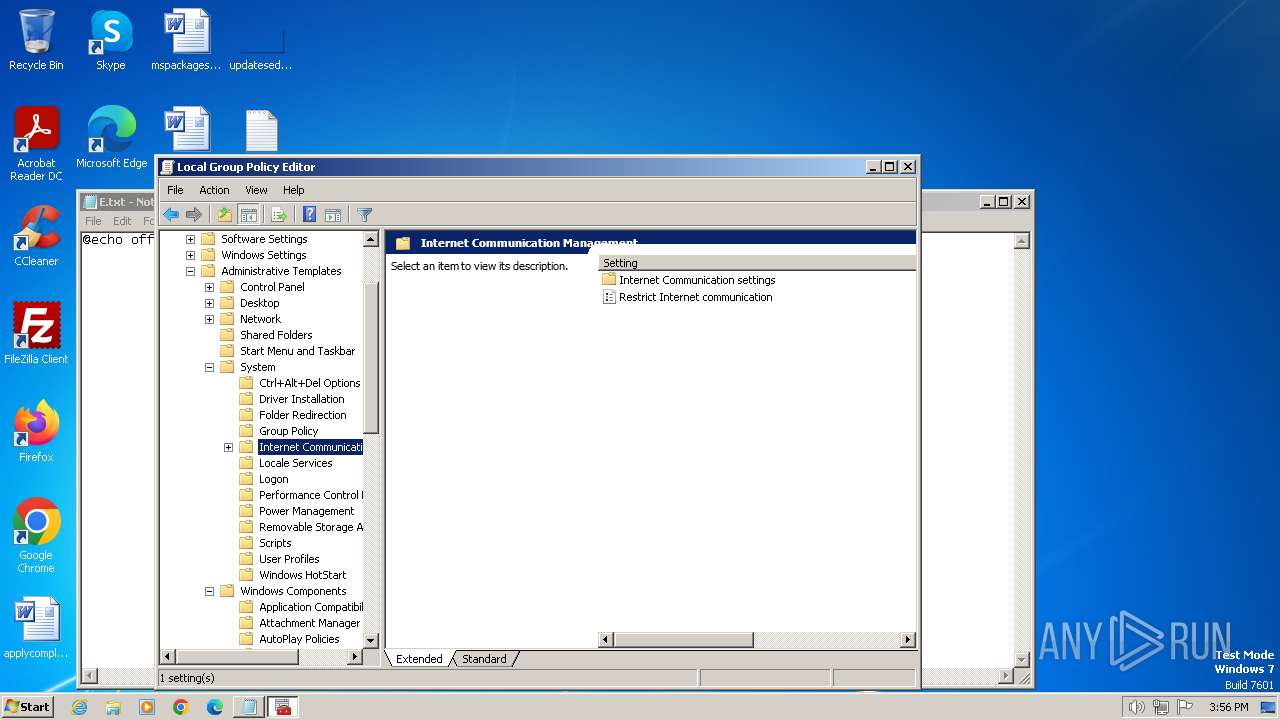Select Windows HotStart folder
1280x720 pixels.
[302, 575]
